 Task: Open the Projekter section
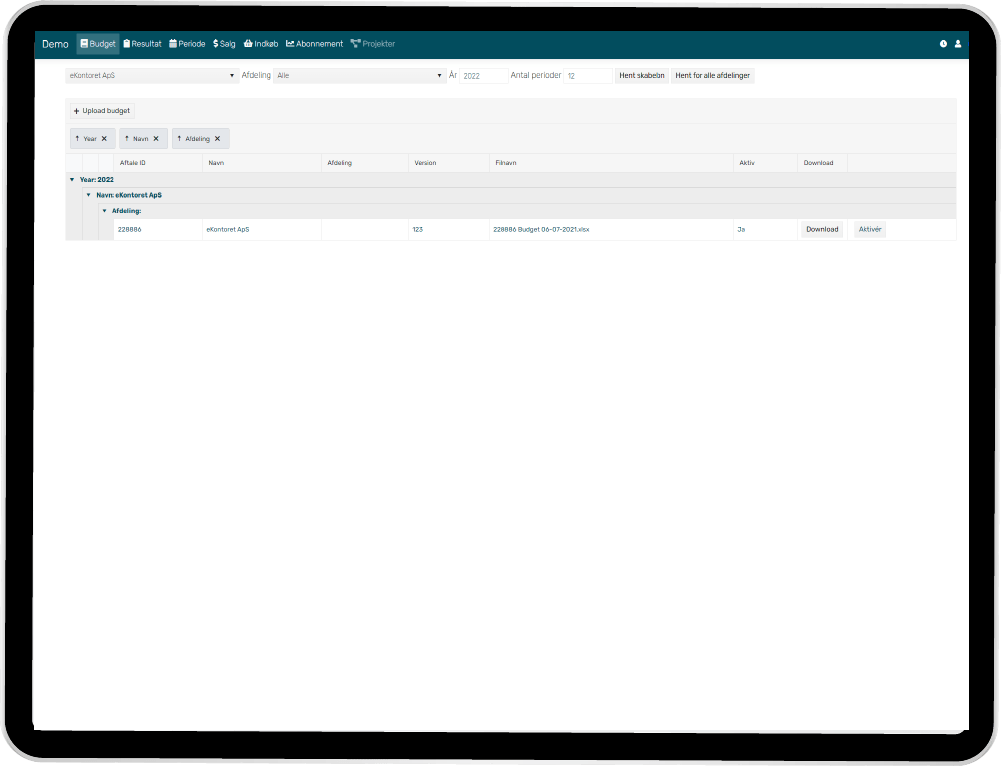373,44
